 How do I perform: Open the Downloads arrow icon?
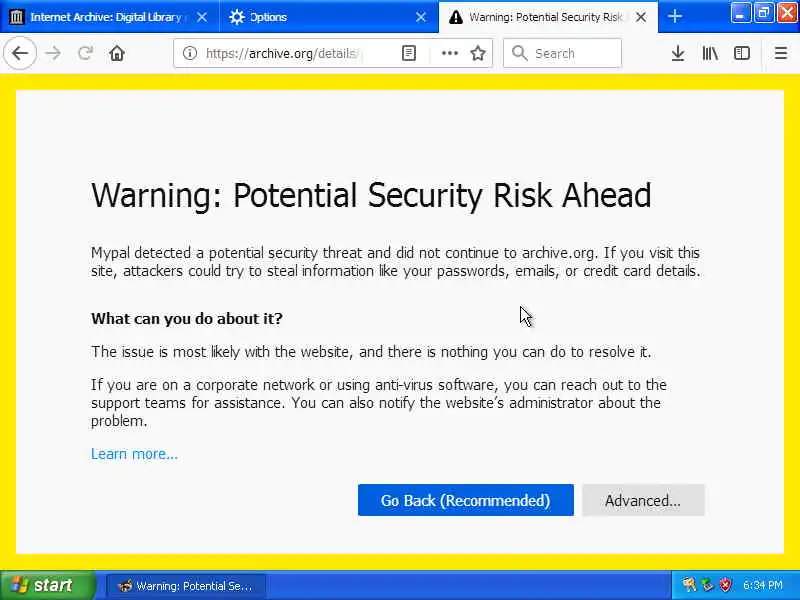pos(677,54)
